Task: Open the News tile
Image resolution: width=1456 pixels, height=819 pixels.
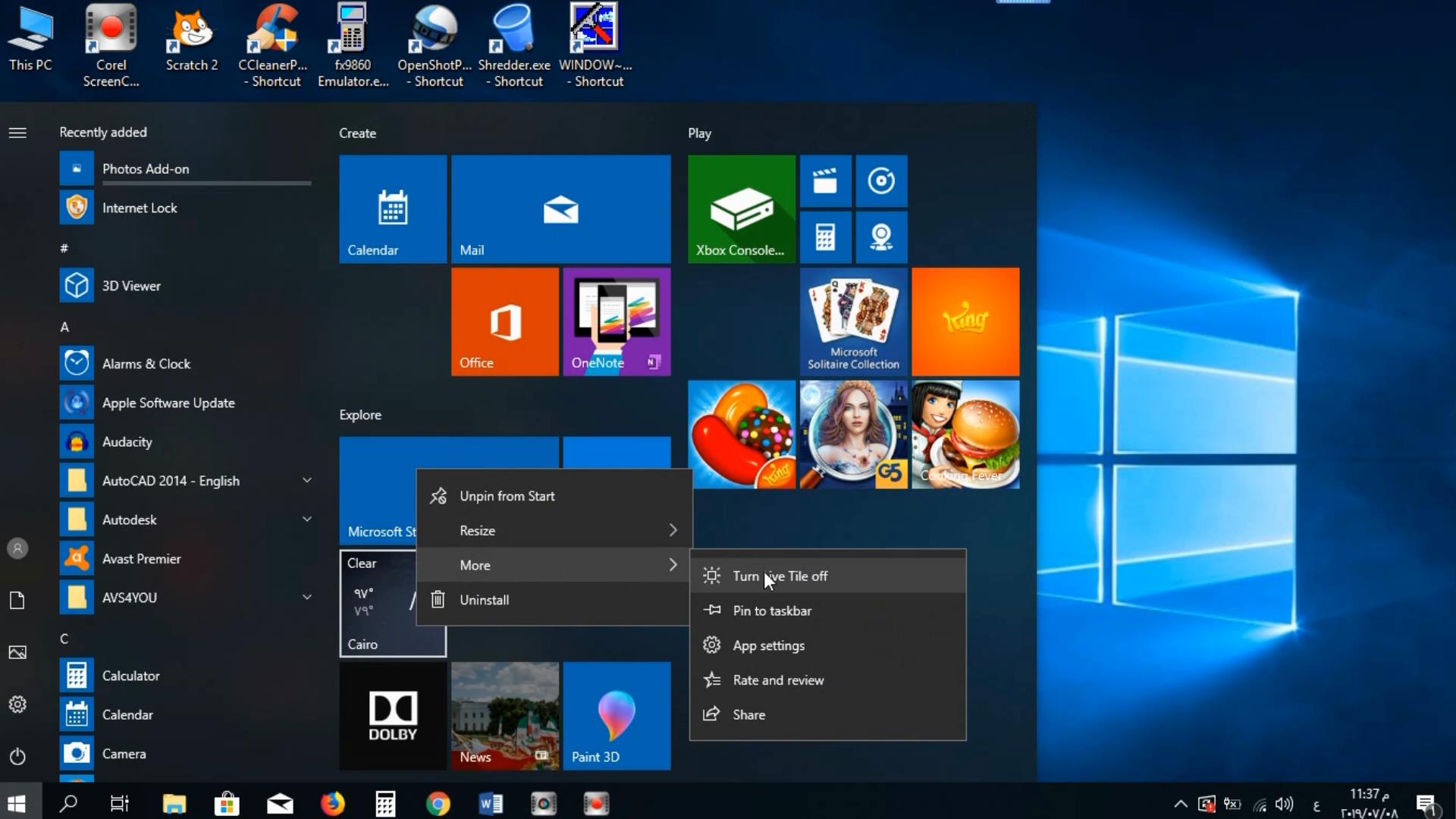Action: pos(505,716)
